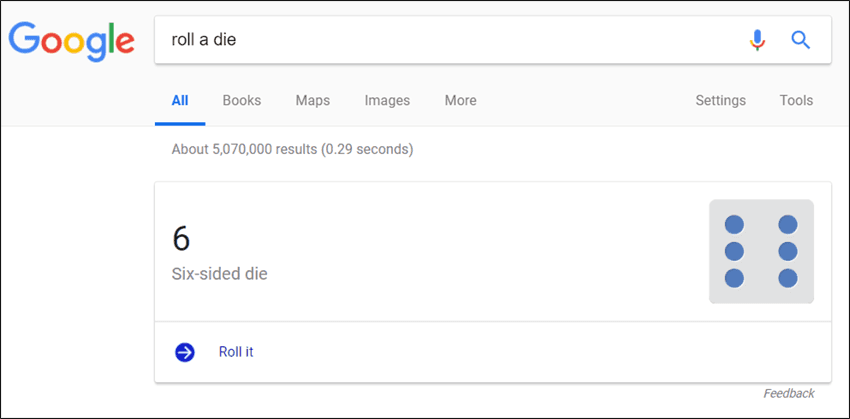Click the top-left dot on the die
This screenshot has height=419, width=850.
(734, 224)
